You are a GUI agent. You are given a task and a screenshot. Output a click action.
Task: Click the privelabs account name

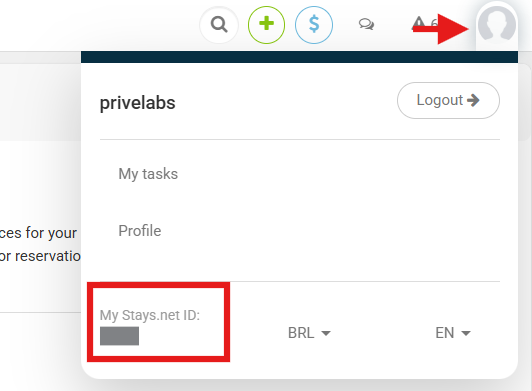(137, 103)
